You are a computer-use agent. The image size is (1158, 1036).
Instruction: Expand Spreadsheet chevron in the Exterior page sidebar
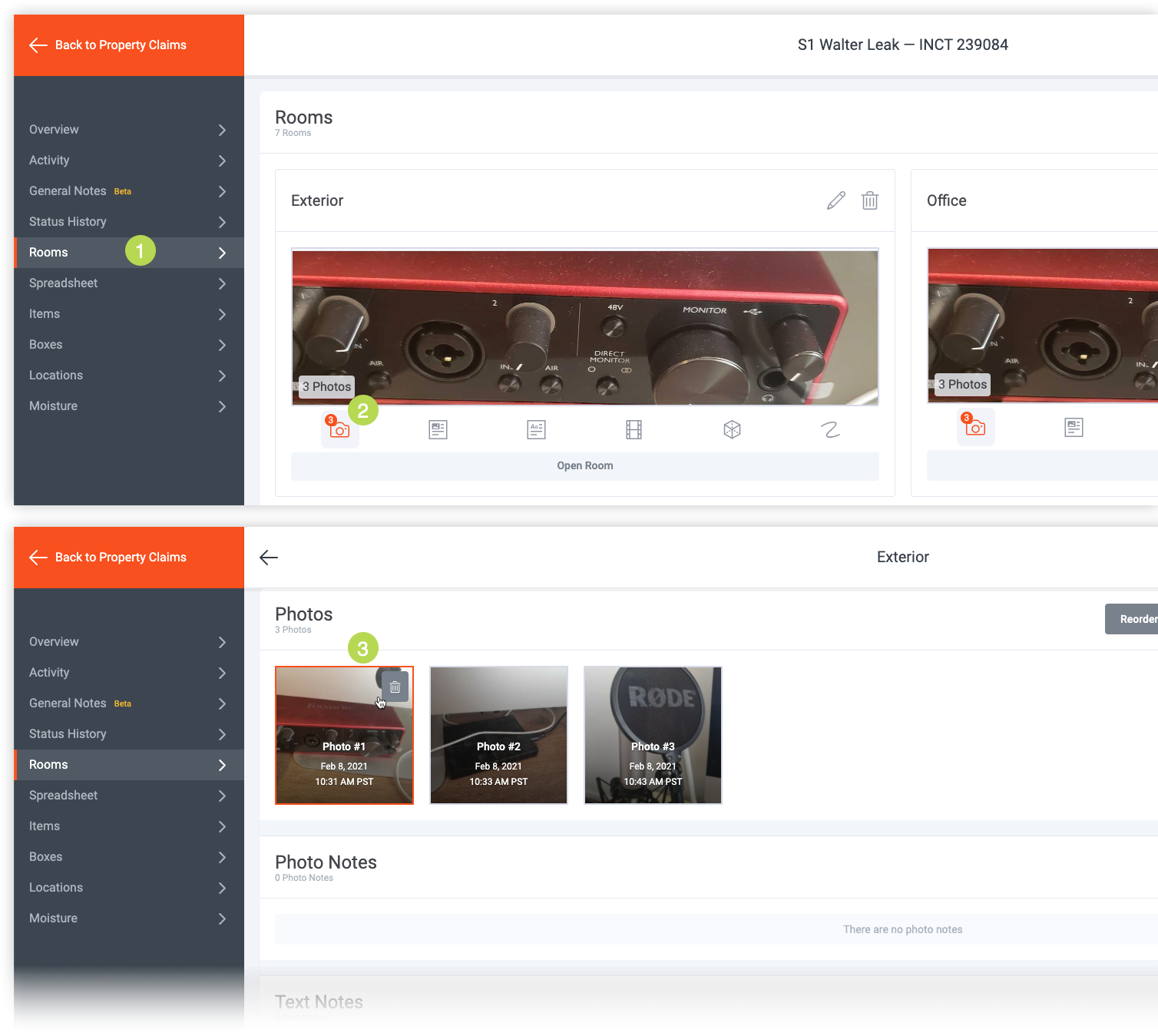click(222, 796)
